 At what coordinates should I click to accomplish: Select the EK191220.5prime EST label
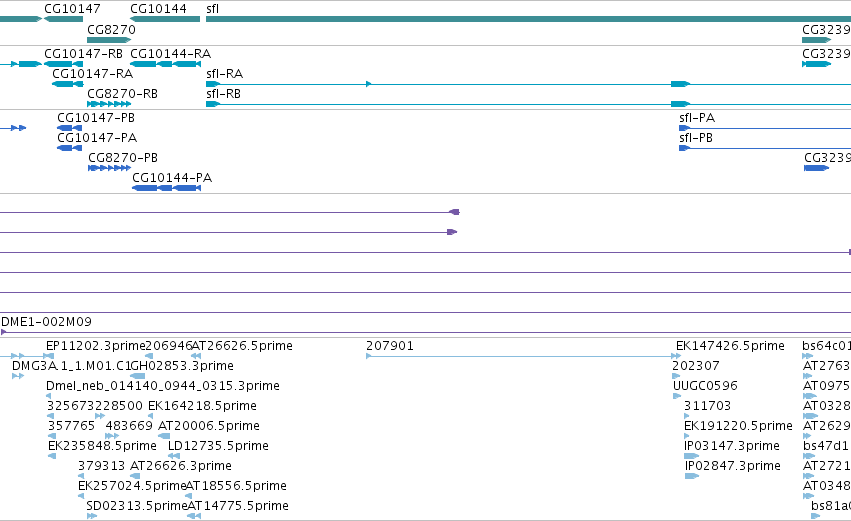coord(738,425)
